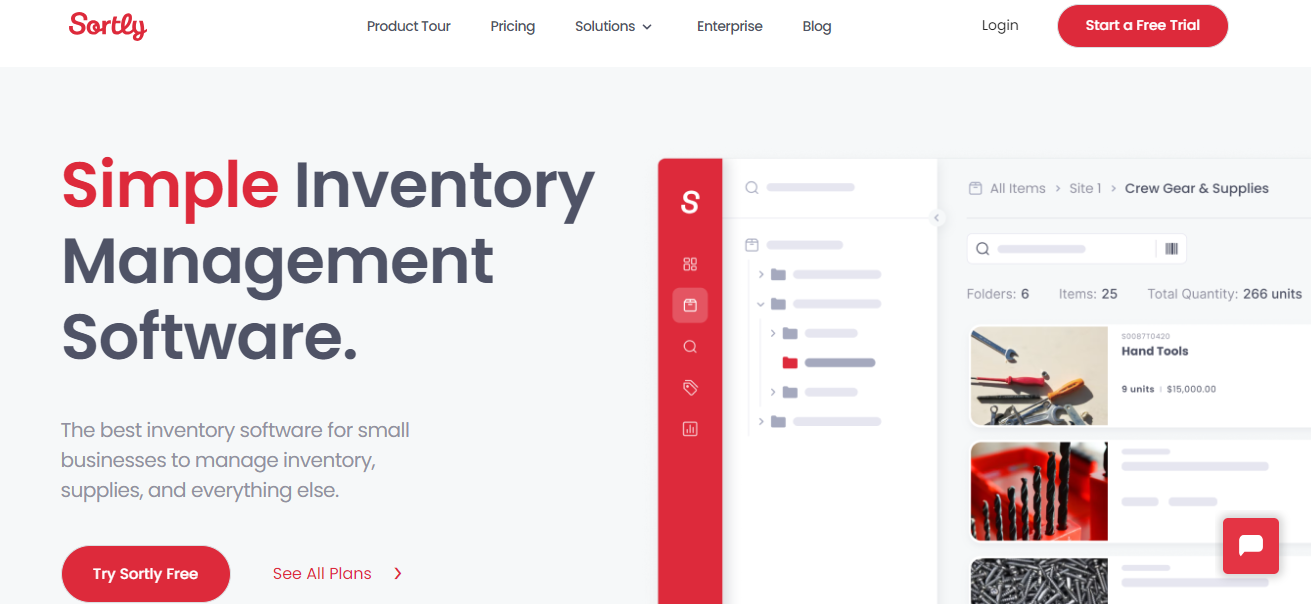Image resolution: width=1311 pixels, height=604 pixels.
Task: Open the dashboard grid icon in sidebar
Action: (690, 264)
